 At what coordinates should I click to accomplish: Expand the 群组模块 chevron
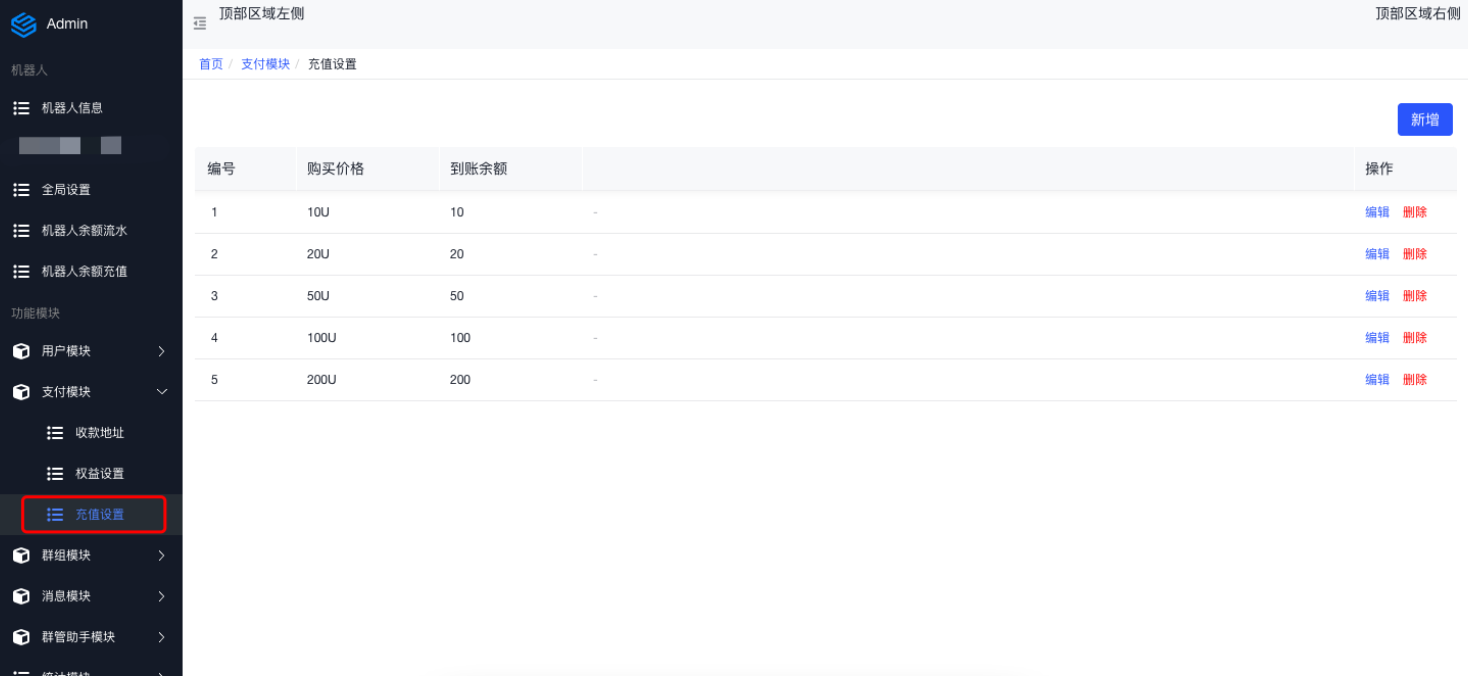click(162, 556)
